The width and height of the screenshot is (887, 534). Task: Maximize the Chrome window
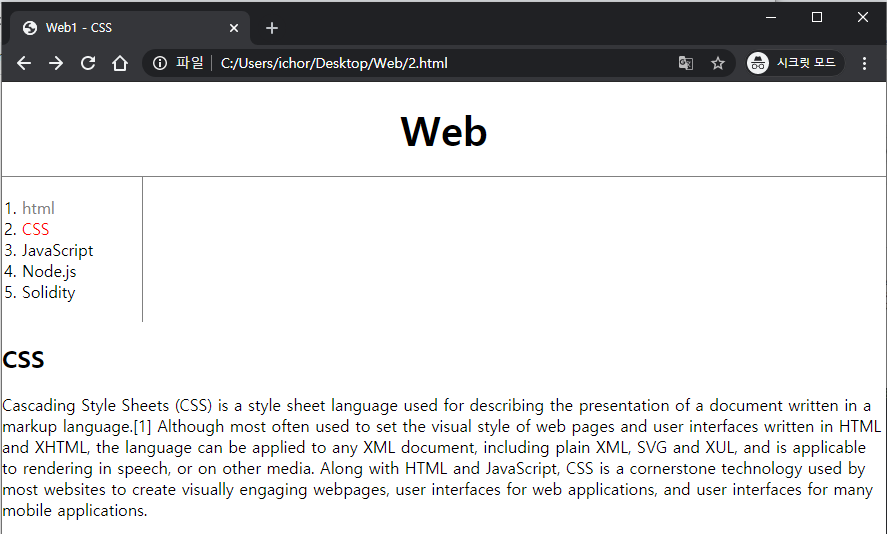tap(817, 18)
